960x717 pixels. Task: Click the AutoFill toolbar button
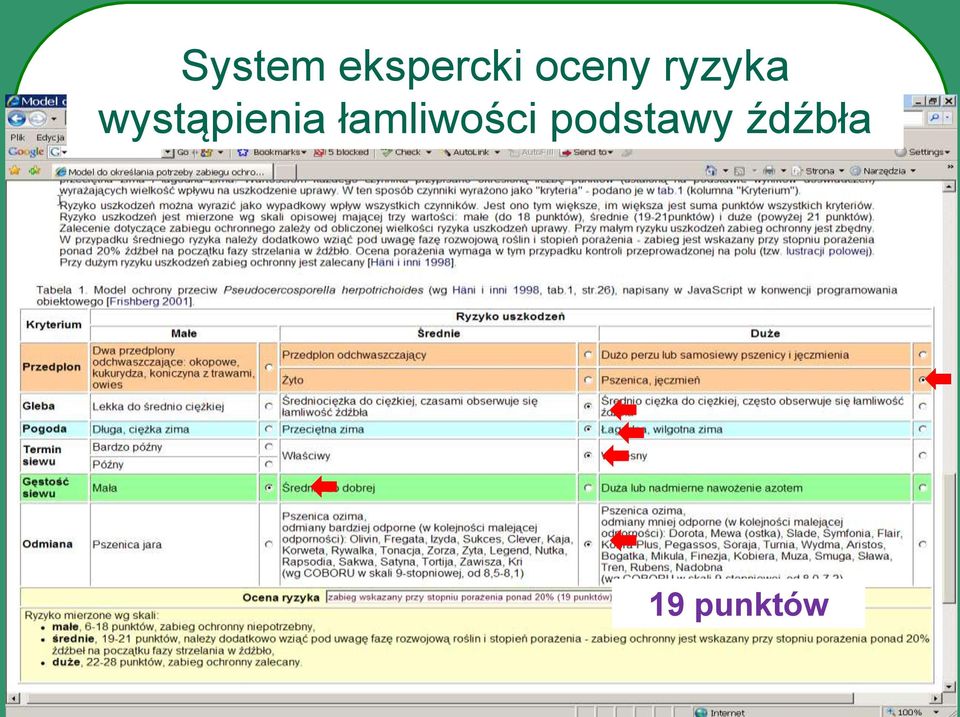pyautogui.click(x=530, y=152)
